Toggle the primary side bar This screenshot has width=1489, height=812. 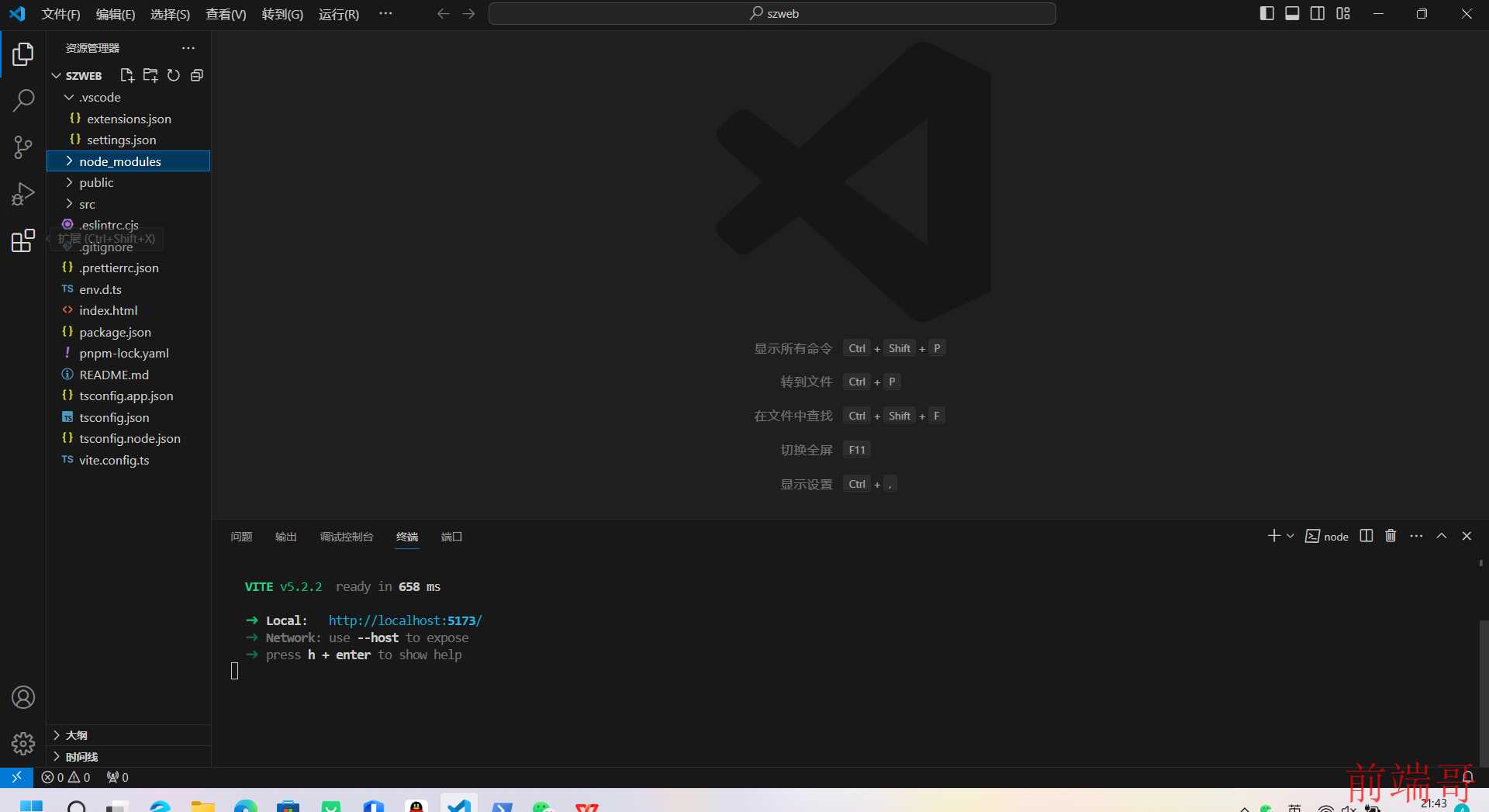click(x=1266, y=14)
